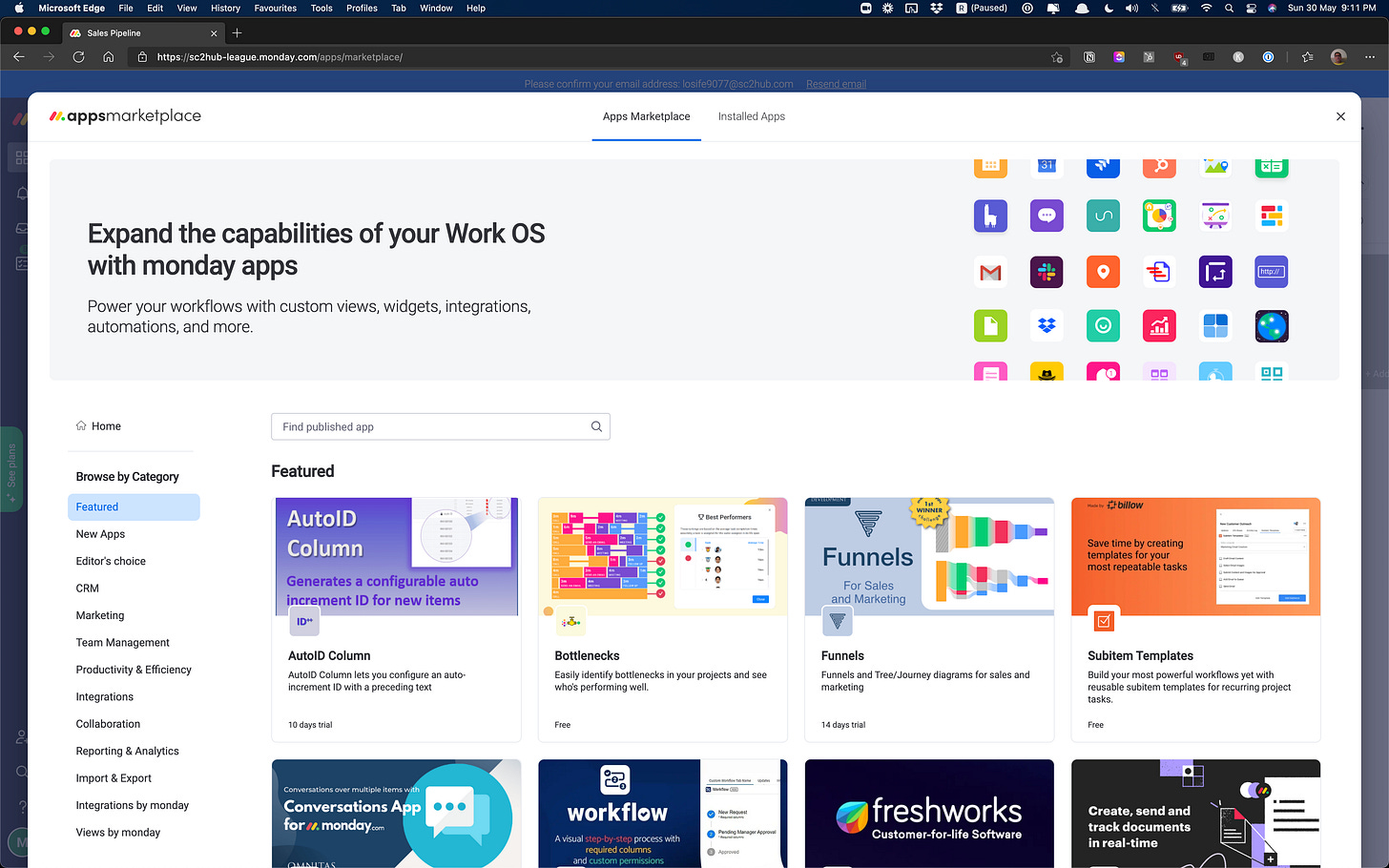Select the Team Management category

click(x=123, y=643)
